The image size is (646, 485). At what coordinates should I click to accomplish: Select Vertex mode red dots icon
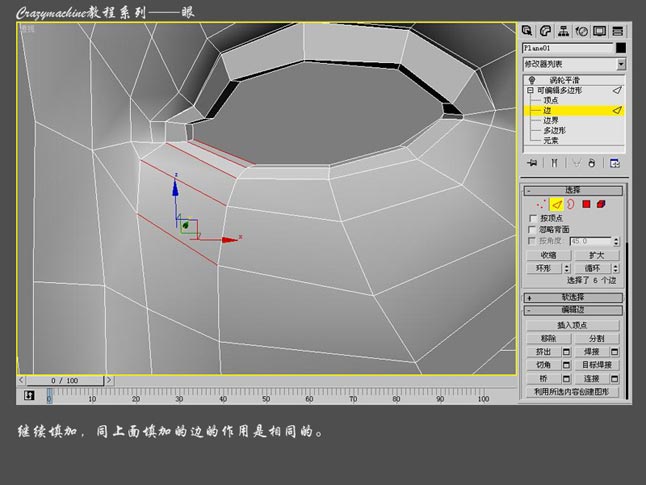click(x=541, y=204)
